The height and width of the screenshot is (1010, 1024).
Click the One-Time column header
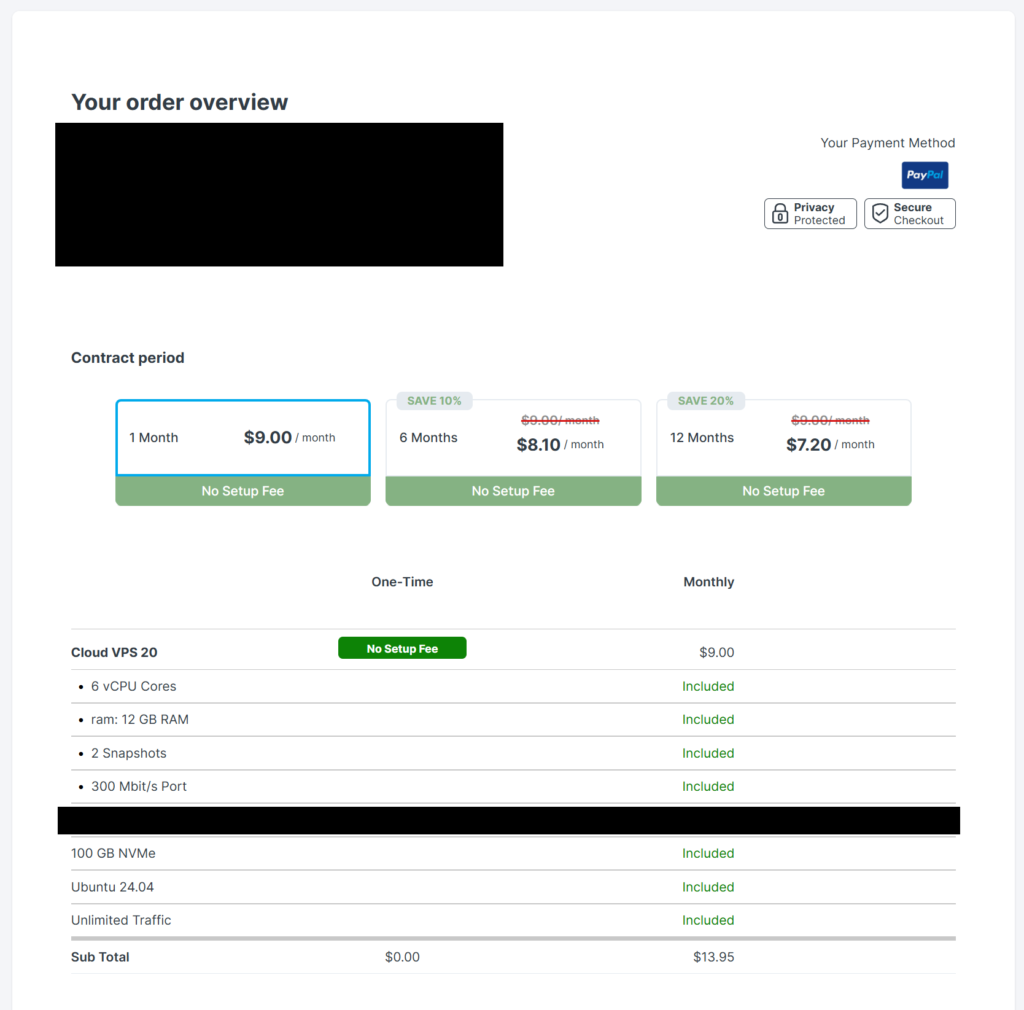pyautogui.click(x=402, y=582)
